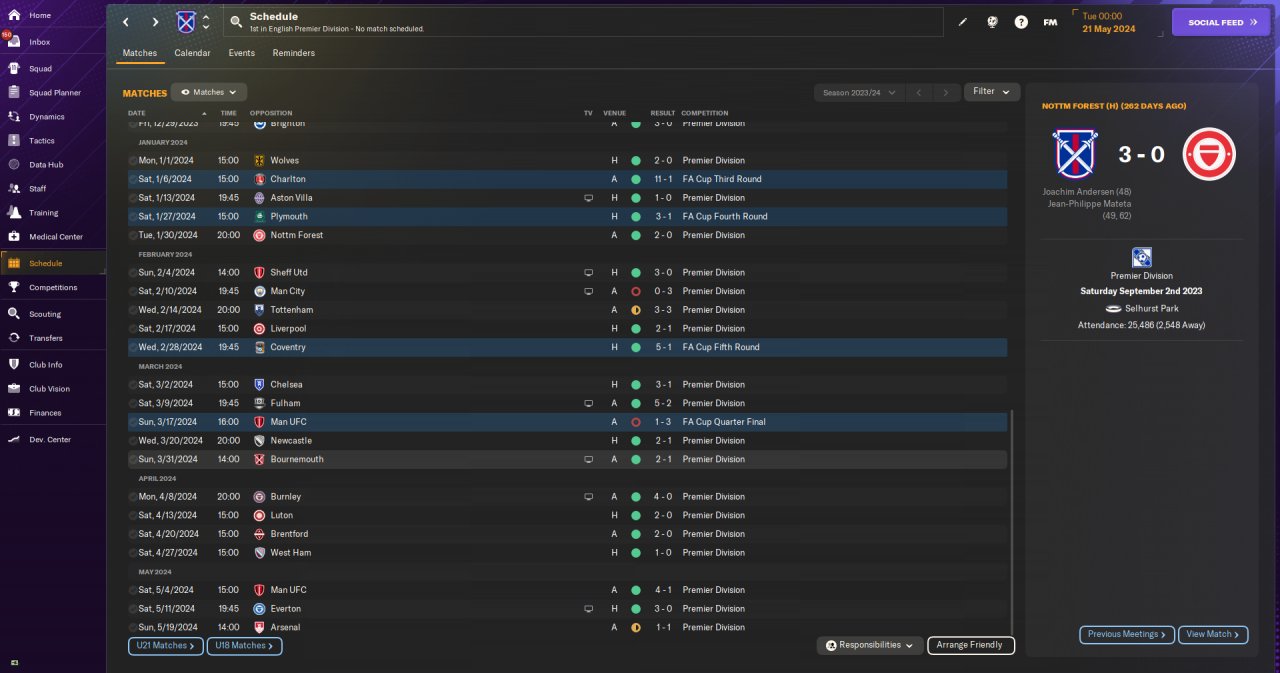This screenshot has width=1280, height=673.
Task: Expand the Matches view dropdown
Action: [209, 92]
